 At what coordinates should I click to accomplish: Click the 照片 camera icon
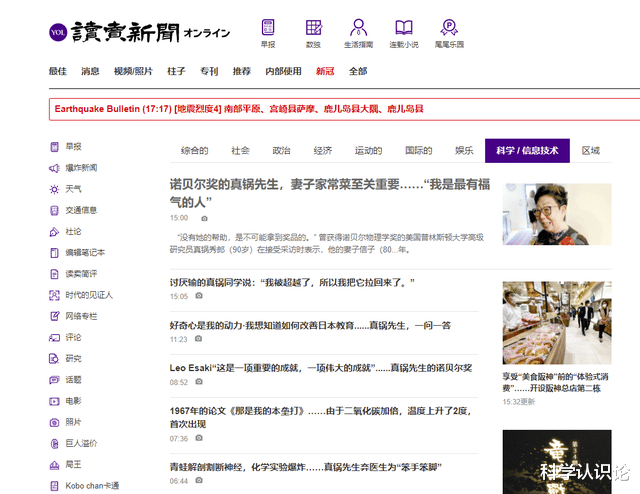[54, 422]
